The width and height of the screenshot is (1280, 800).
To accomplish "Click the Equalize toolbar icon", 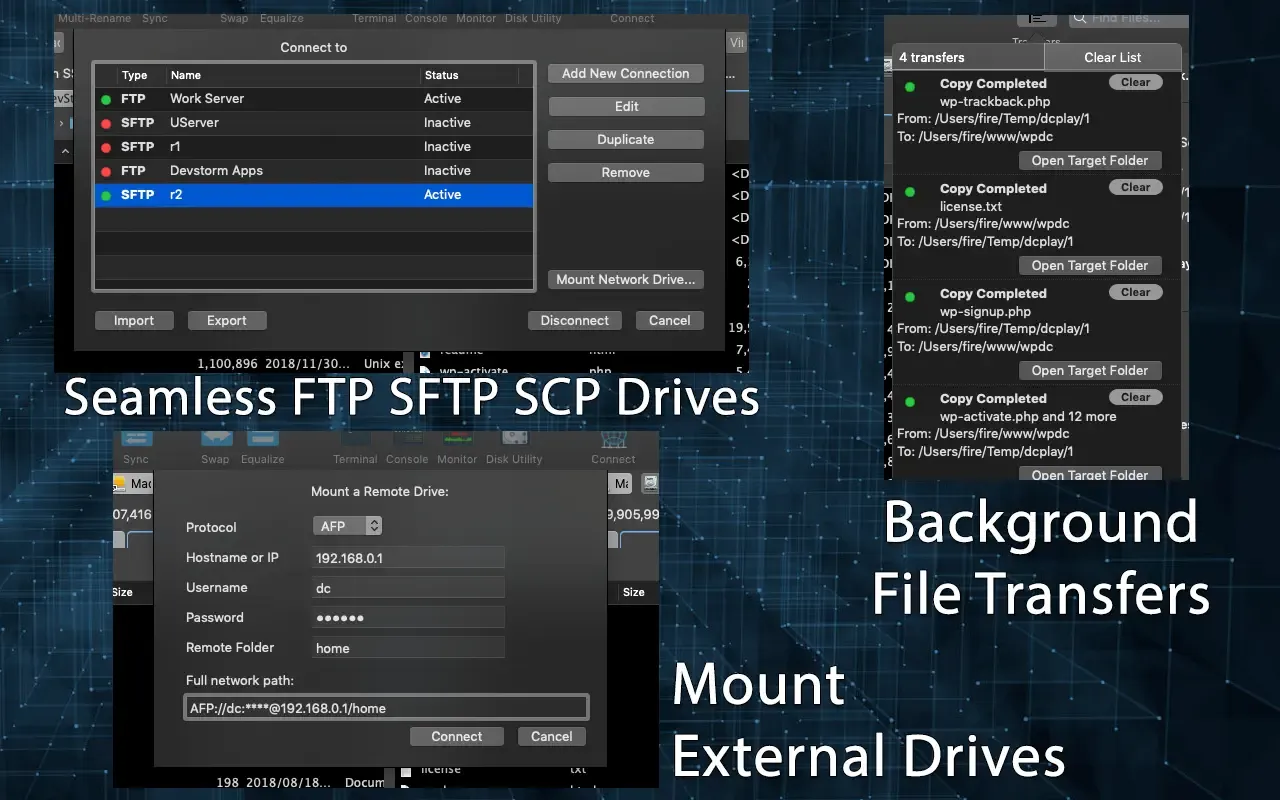I will [x=264, y=440].
